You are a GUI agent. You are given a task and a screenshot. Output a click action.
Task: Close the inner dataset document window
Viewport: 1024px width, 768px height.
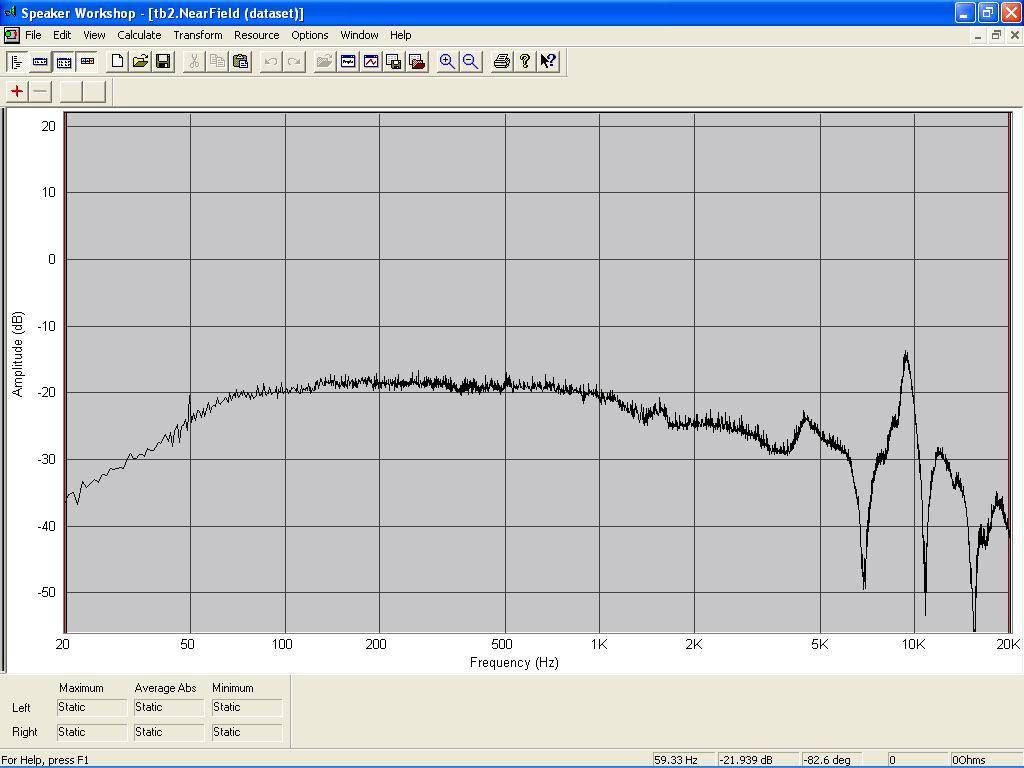pos(1014,35)
